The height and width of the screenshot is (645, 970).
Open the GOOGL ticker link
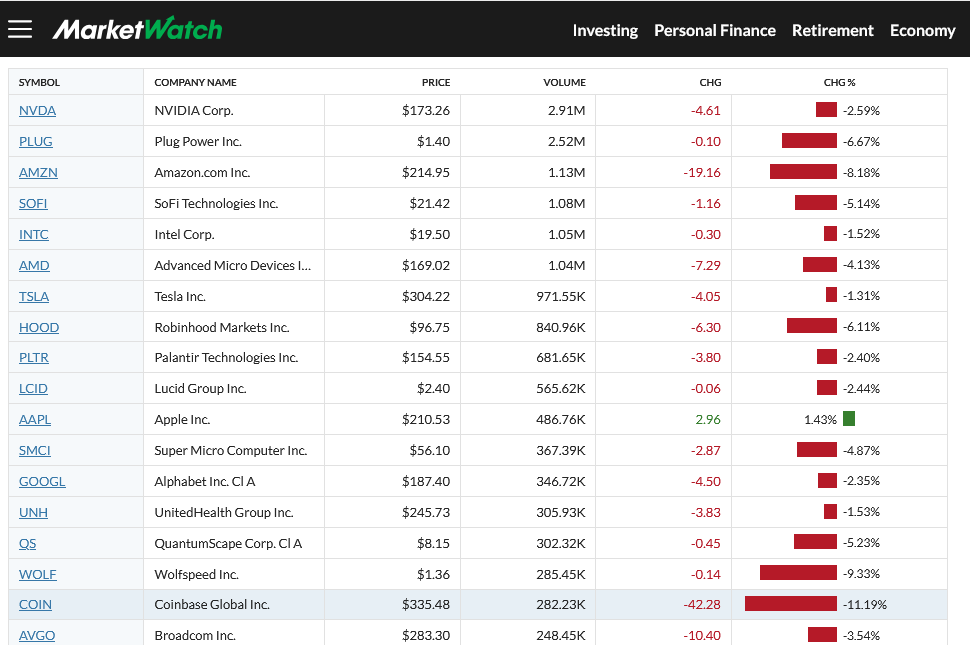tap(42, 481)
